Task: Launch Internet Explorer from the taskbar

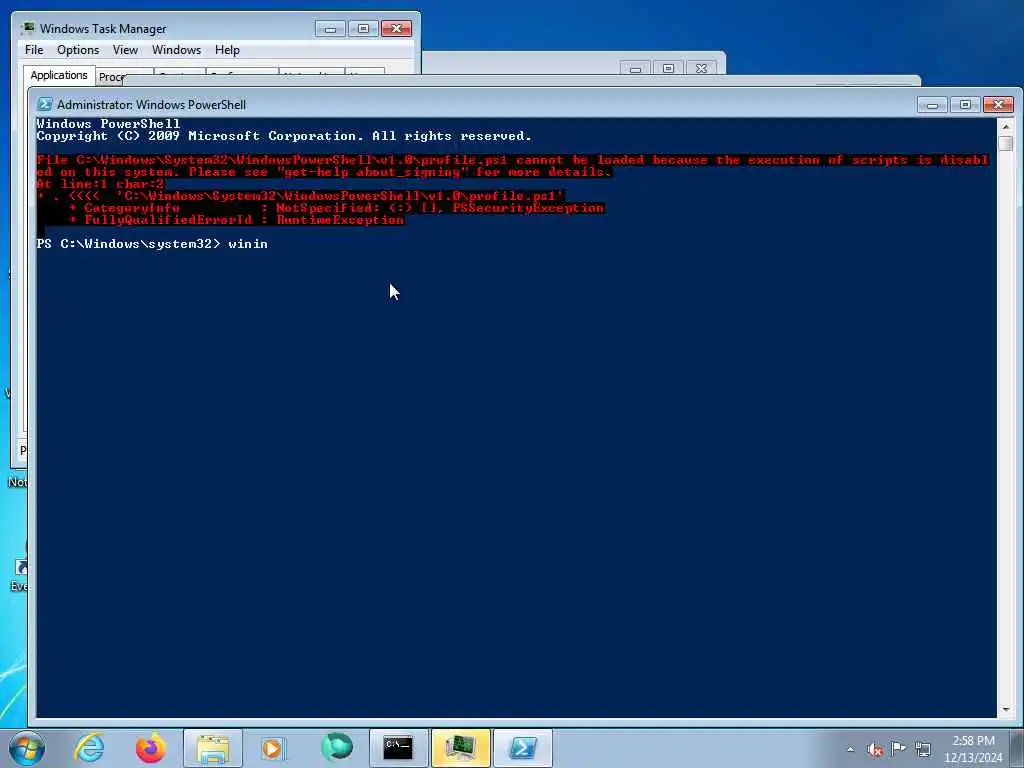Action: click(x=89, y=748)
